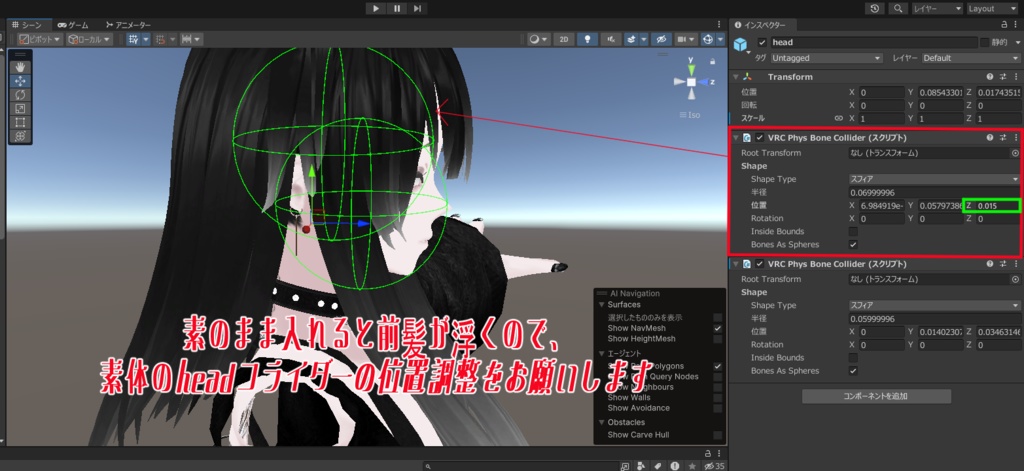
Task: Toggle scene lighting bulb icon
Action: tap(588, 39)
